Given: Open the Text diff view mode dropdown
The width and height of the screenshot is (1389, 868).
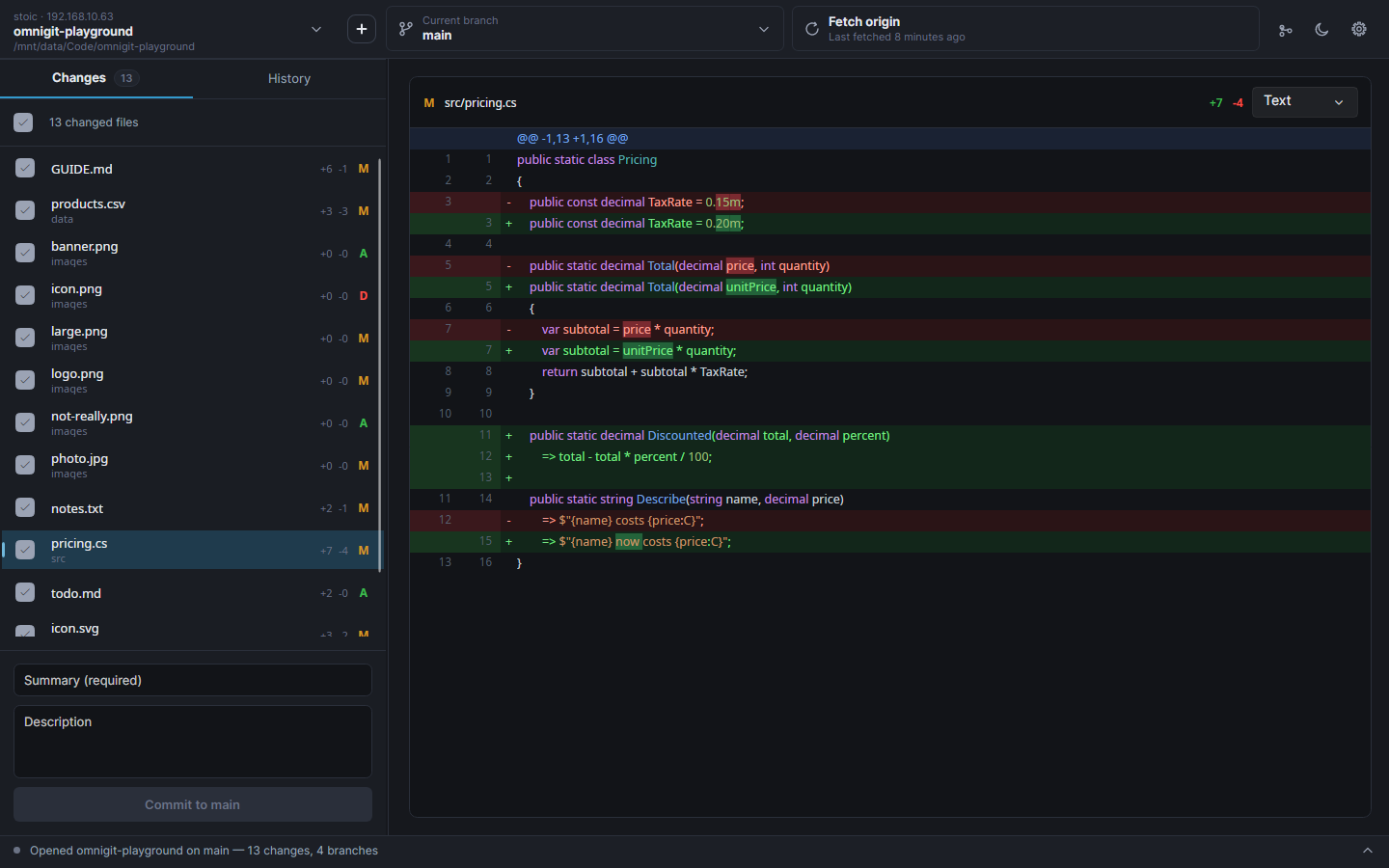Looking at the screenshot, I should click(1304, 101).
